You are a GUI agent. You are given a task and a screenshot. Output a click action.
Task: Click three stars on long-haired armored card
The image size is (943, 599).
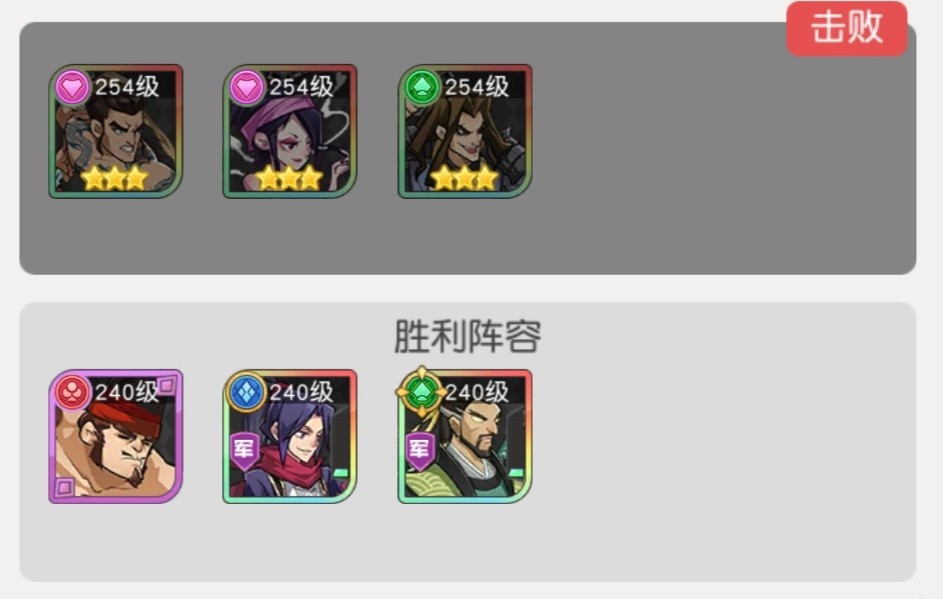tap(464, 178)
